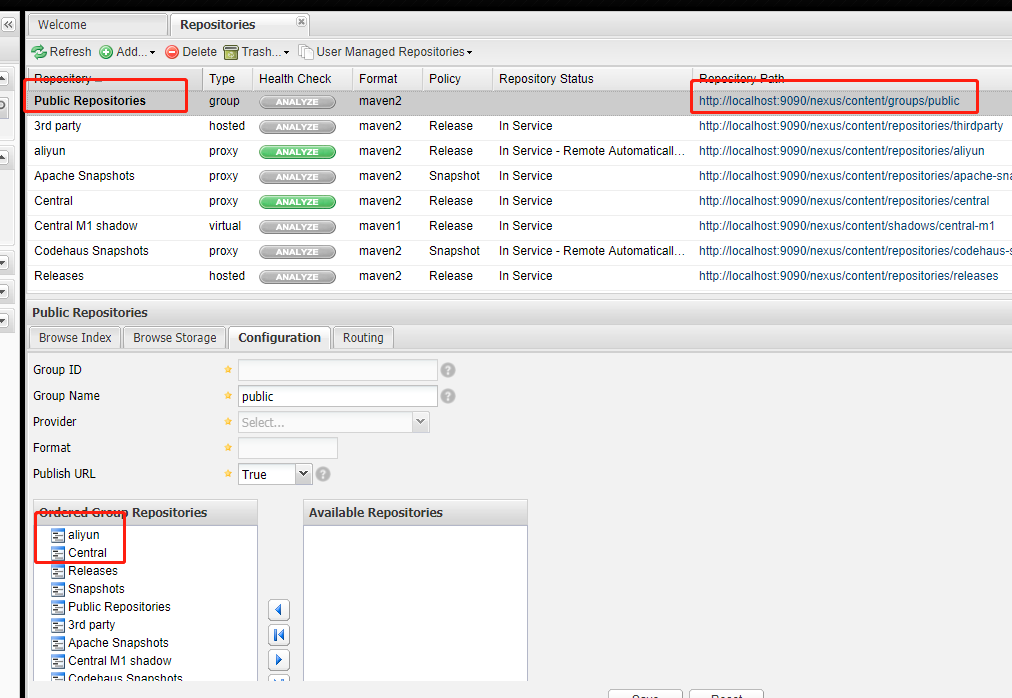The width and height of the screenshot is (1012, 698).
Task: Close the Repositories tab
Action: click(x=301, y=21)
